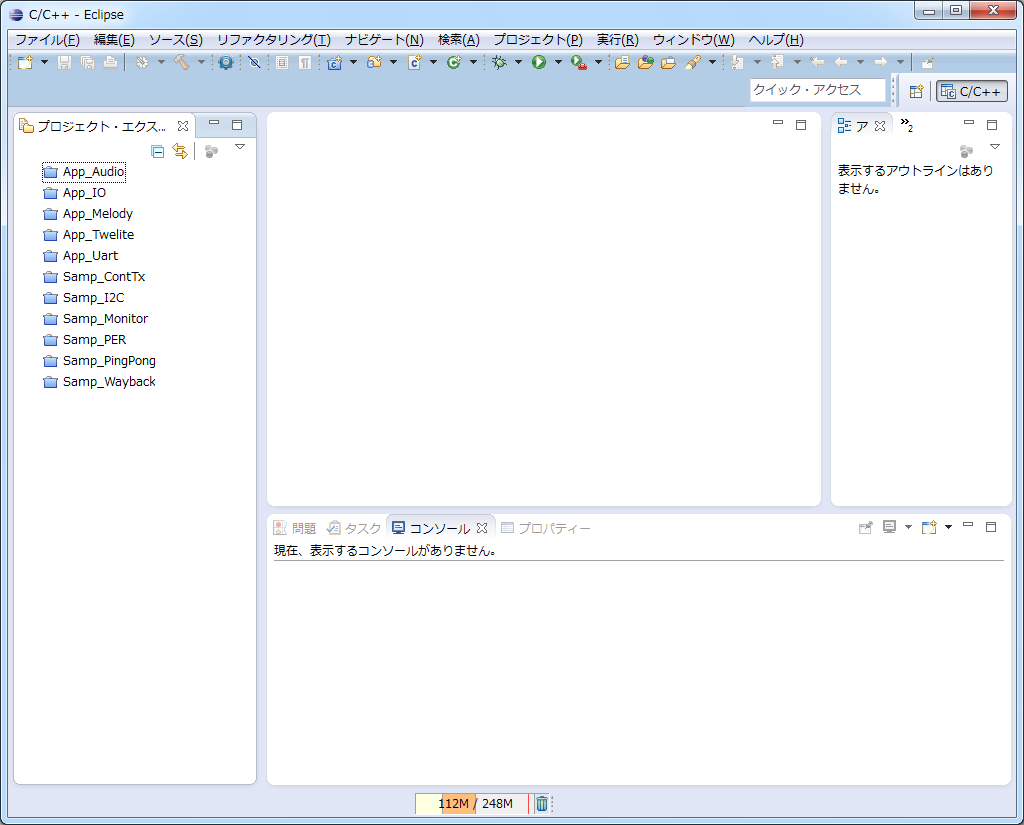Open the Debug bug dropdown arrow
The width and height of the screenshot is (1024, 825).
[x=519, y=63]
